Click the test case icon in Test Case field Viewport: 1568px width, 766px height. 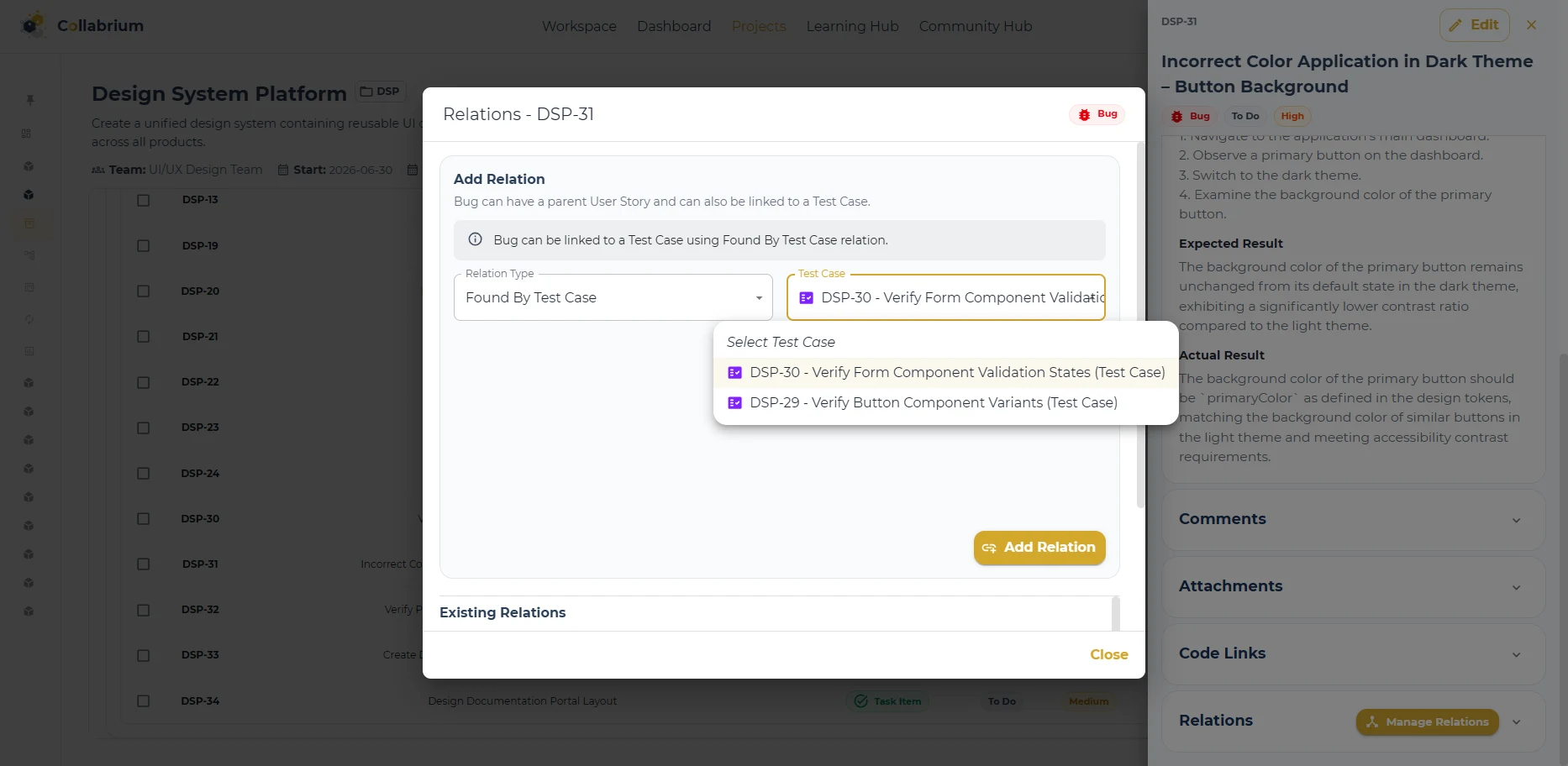tap(806, 298)
